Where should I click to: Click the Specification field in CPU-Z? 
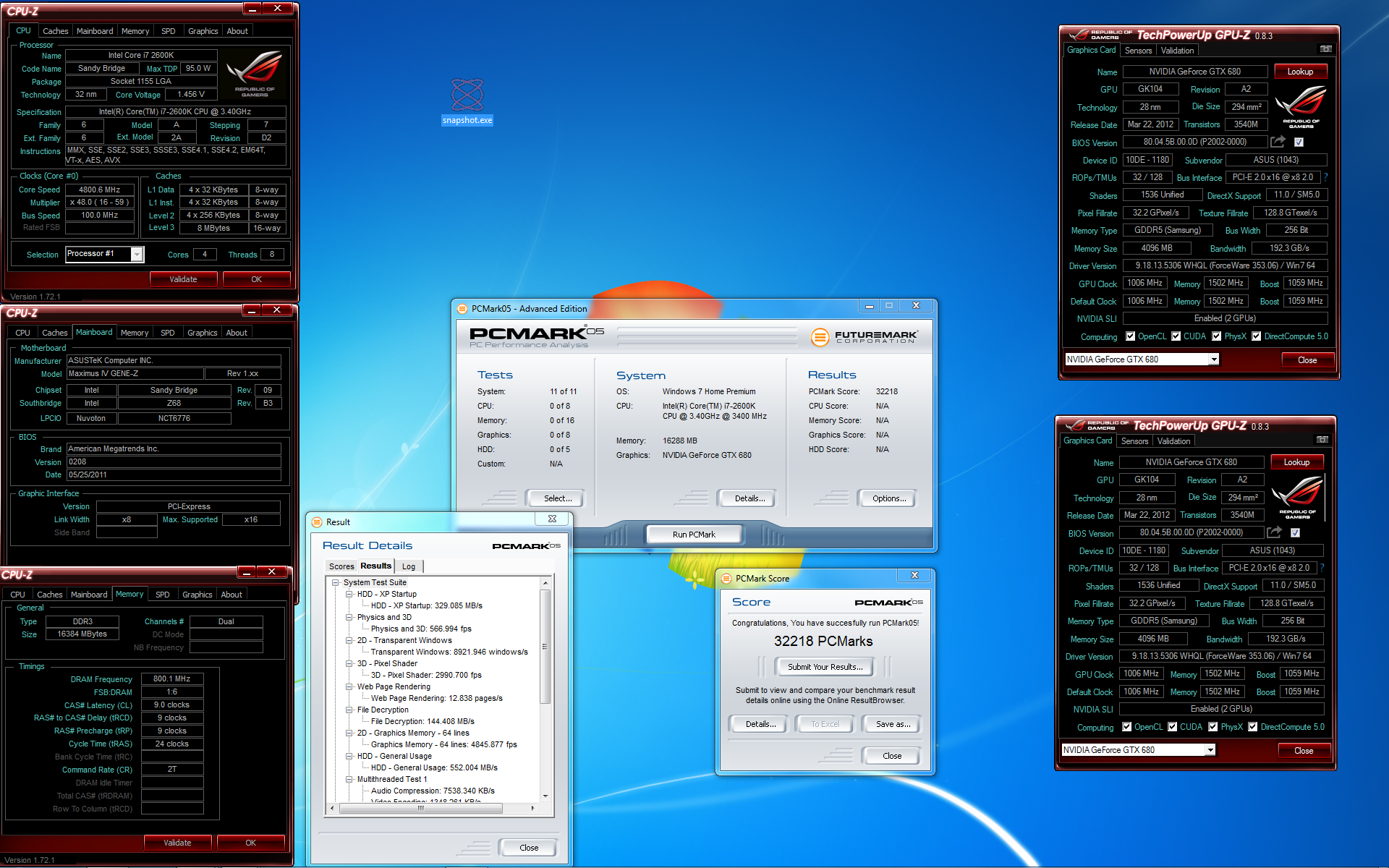pyautogui.click(x=176, y=112)
